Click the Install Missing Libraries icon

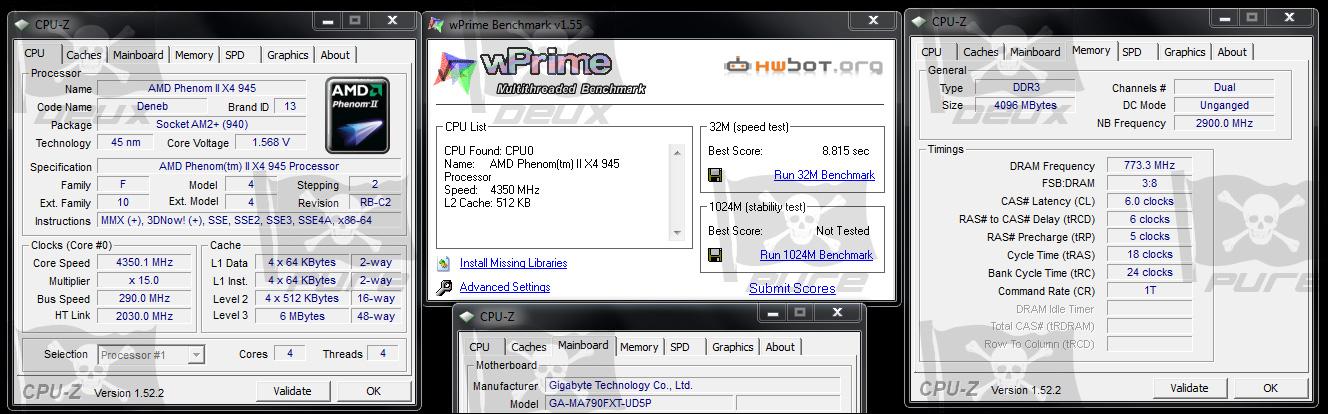pyautogui.click(x=444, y=264)
